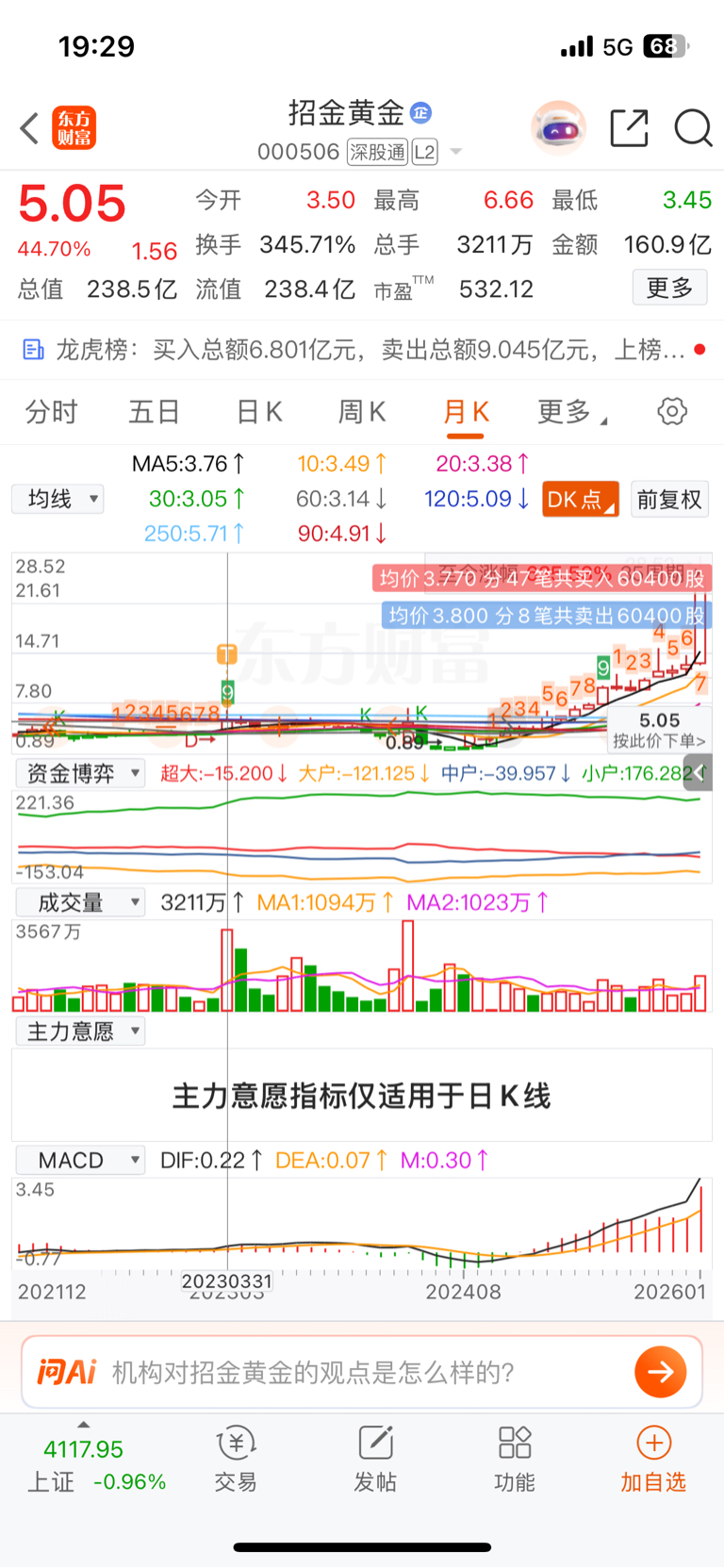Tap the 深股通 badge
The width and height of the screenshot is (724, 1568).
click(x=377, y=152)
